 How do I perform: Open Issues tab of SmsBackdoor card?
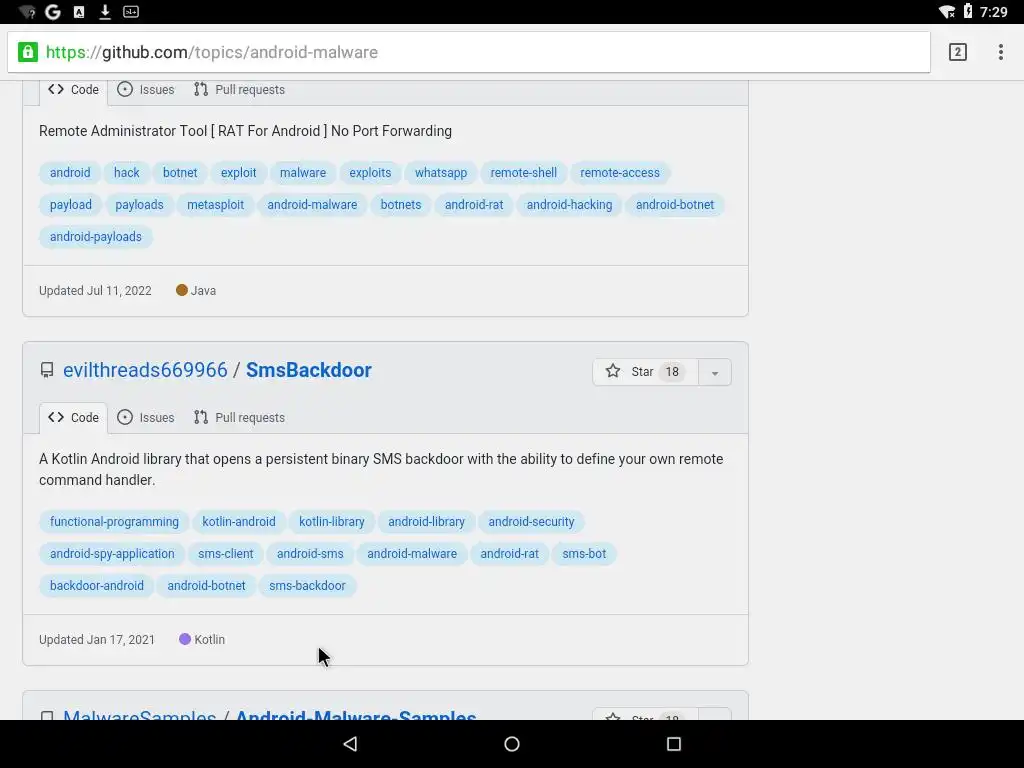coord(146,417)
